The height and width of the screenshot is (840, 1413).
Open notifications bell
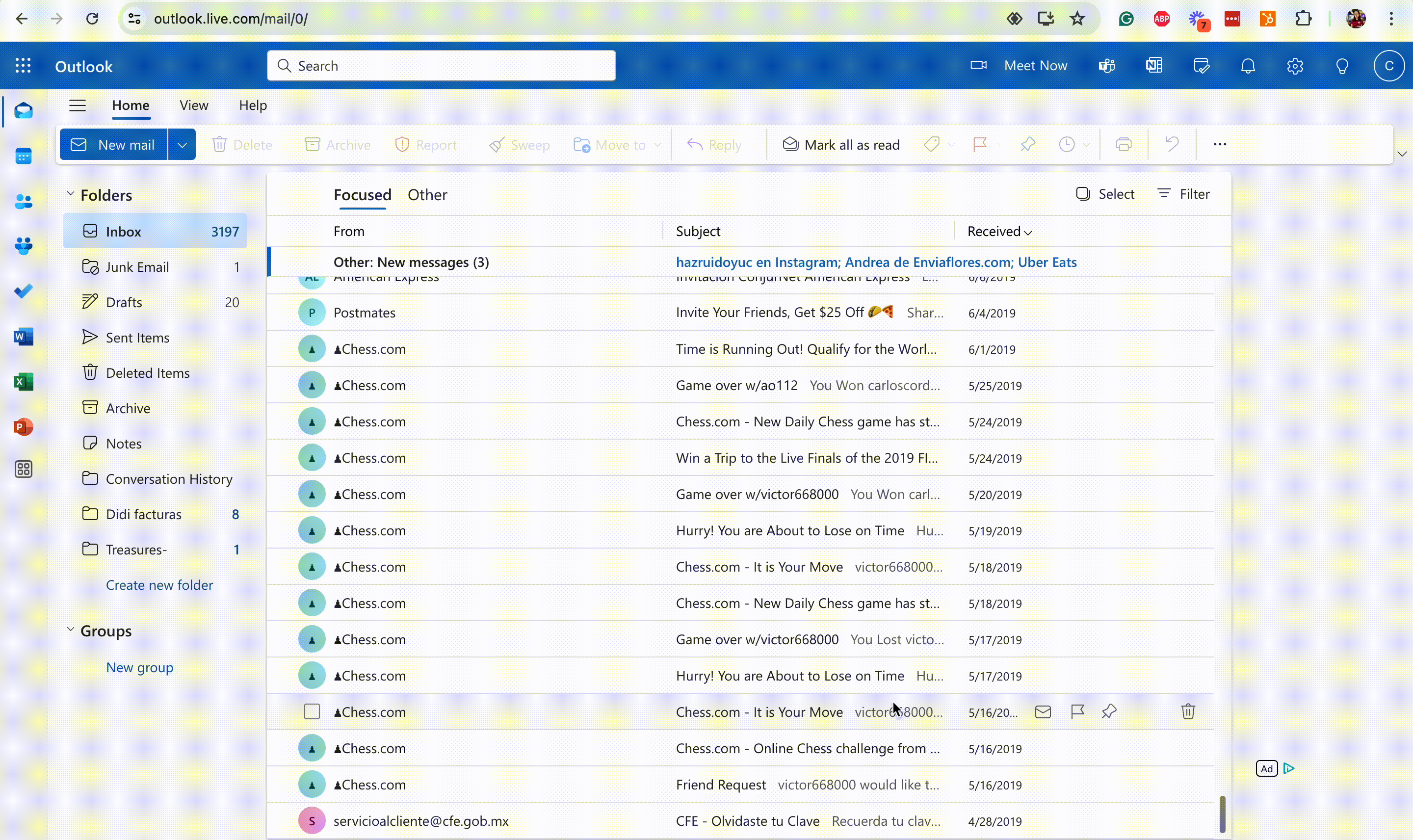point(1248,66)
